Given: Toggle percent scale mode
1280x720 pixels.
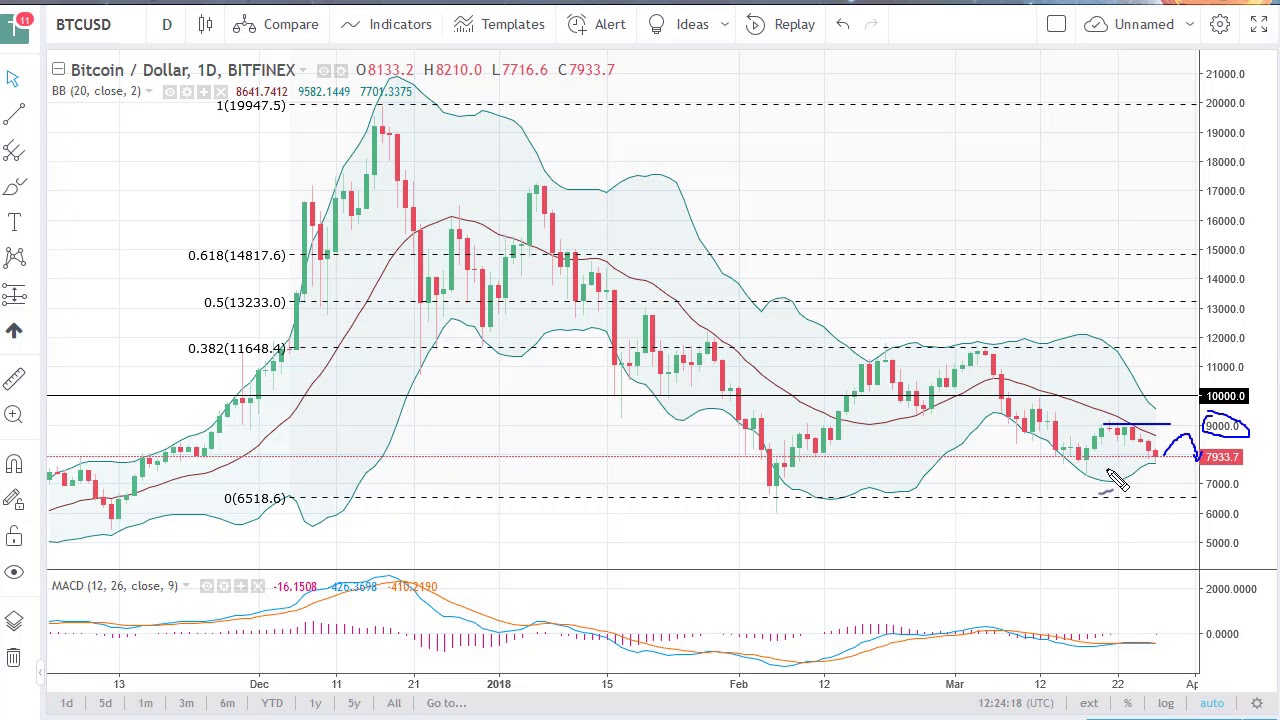Looking at the screenshot, I should (1127, 703).
